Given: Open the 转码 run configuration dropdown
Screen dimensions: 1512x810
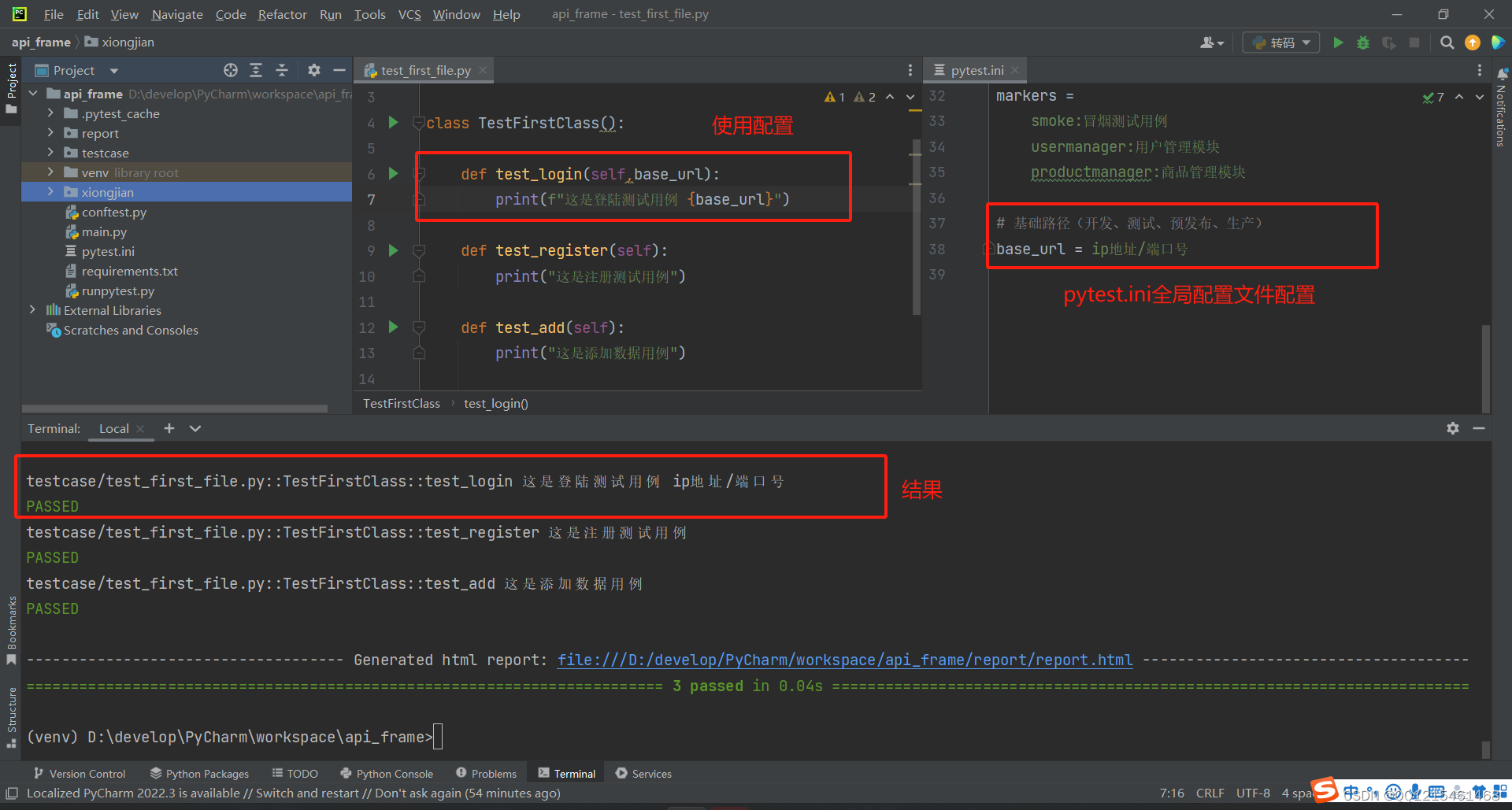Looking at the screenshot, I should coord(1281,43).
